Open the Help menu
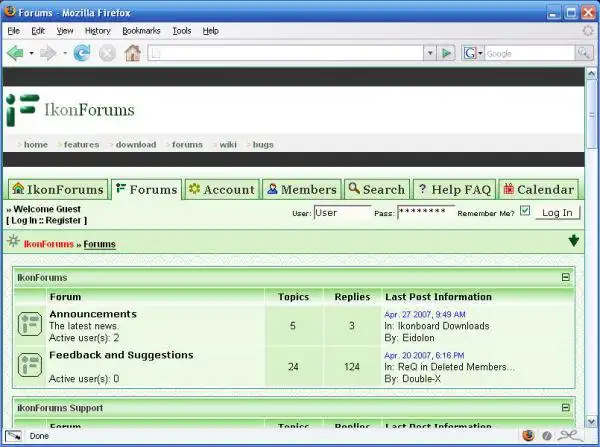600x447 pixels. (210, 31)
